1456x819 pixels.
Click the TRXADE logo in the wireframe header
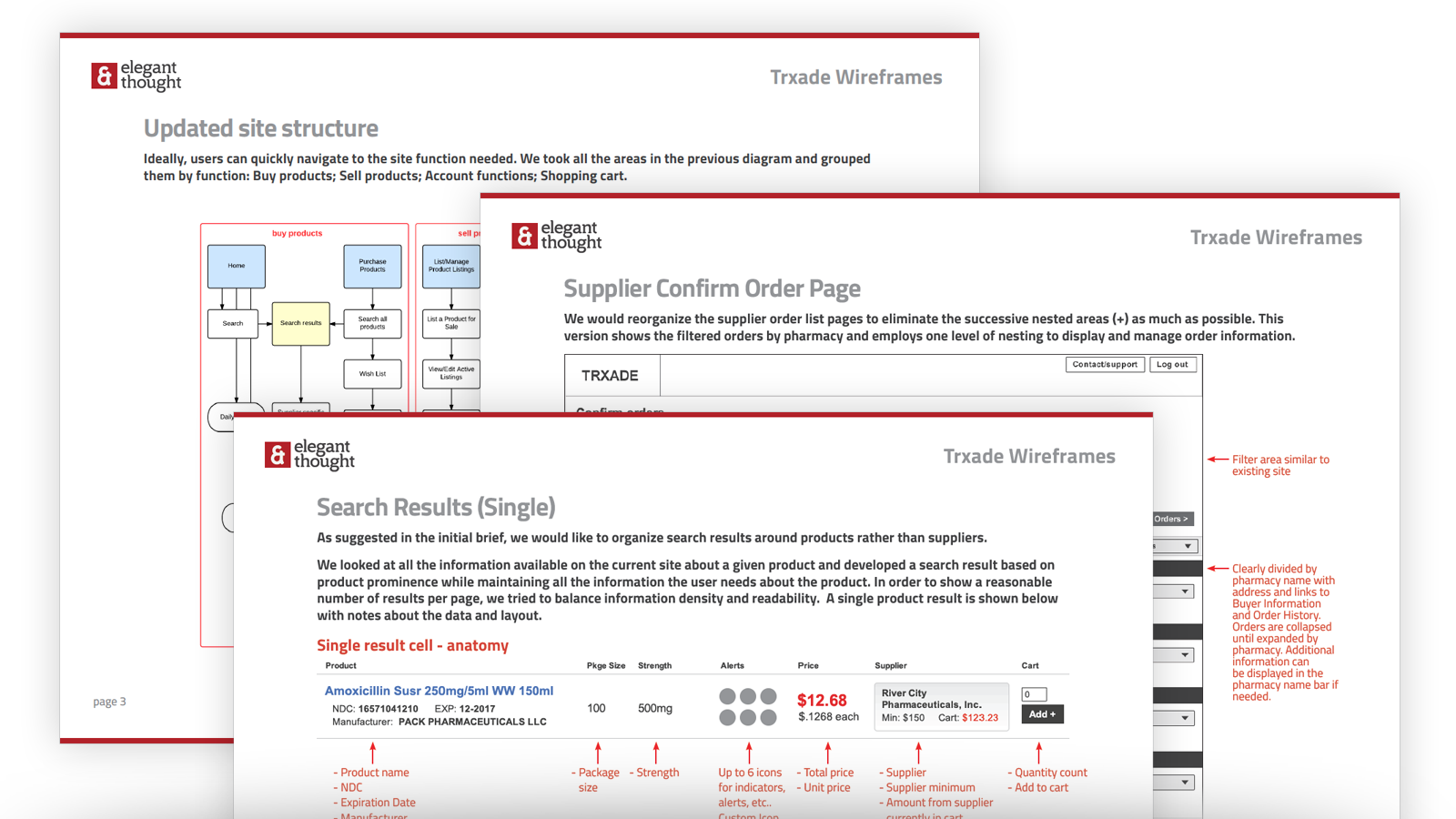(610, 376)
